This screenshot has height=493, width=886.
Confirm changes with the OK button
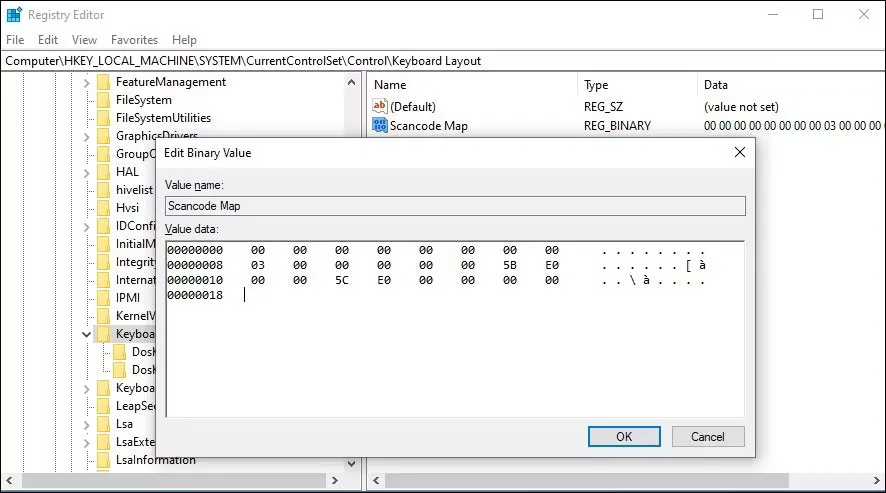(624, 436)
